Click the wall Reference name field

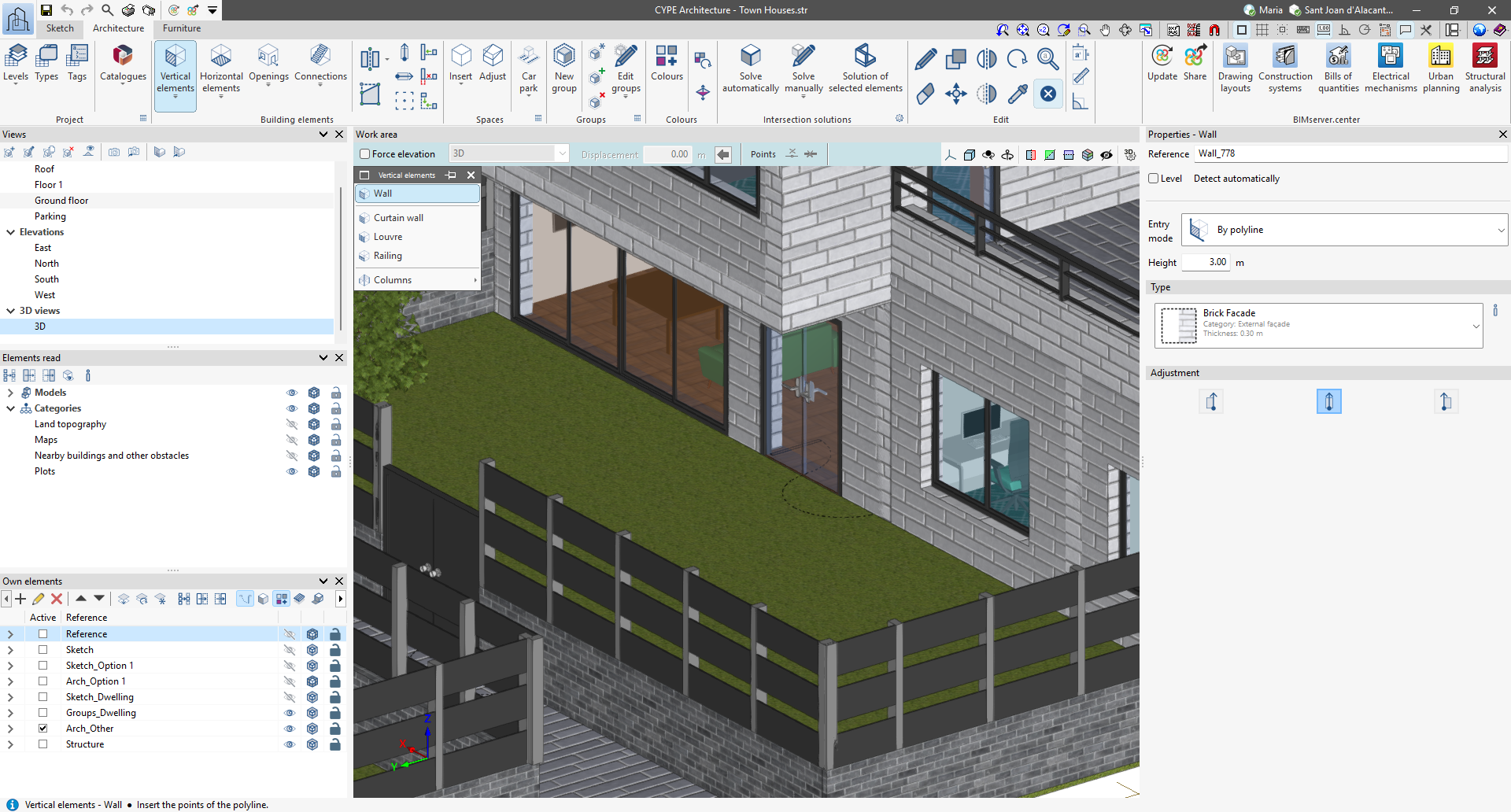click(1351, 153)
